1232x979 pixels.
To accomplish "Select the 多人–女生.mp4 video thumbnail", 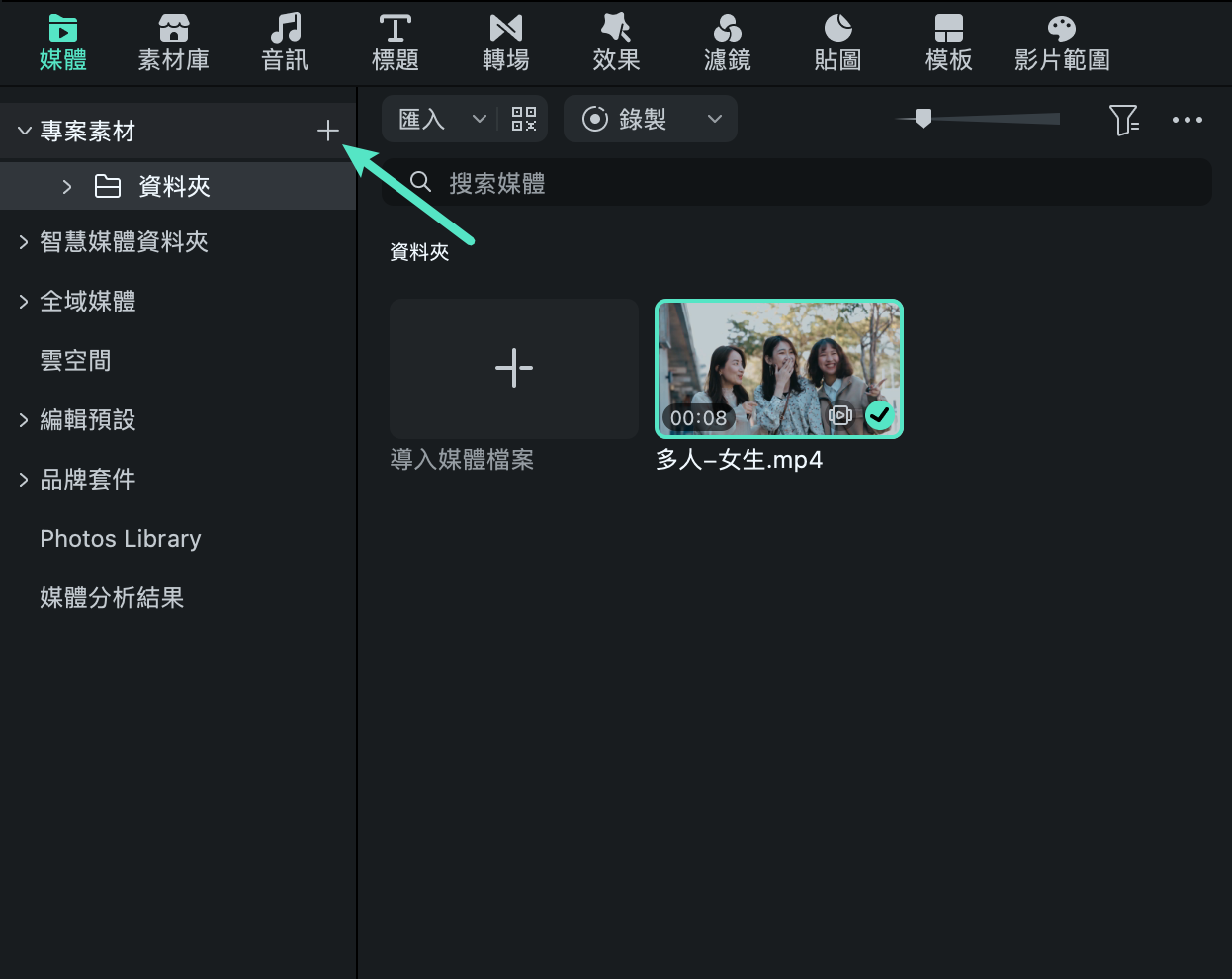I will coord(779,368).
